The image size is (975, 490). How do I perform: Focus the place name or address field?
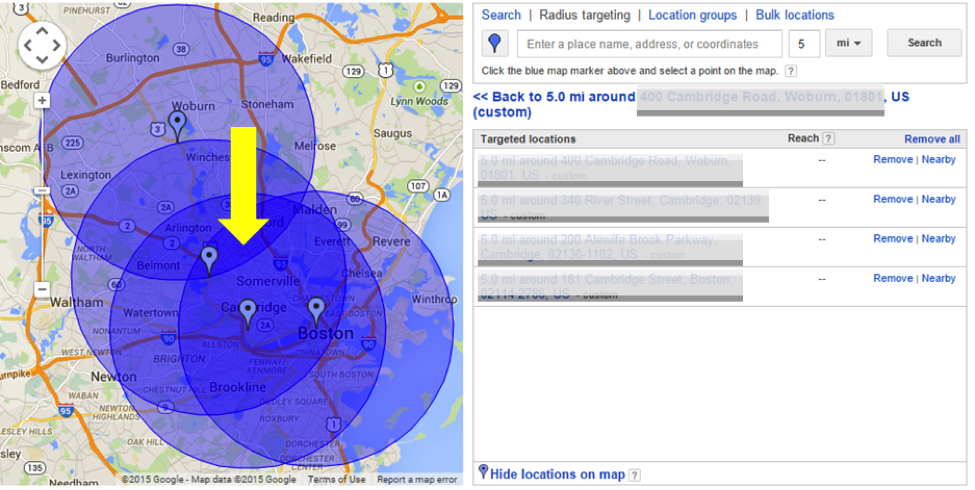pos(650,44)
